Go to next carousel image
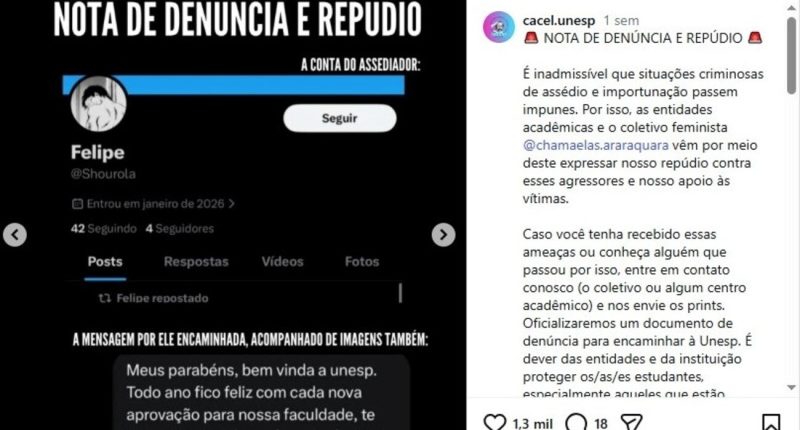This screenshot has height=430, width=800. (443, 235)
